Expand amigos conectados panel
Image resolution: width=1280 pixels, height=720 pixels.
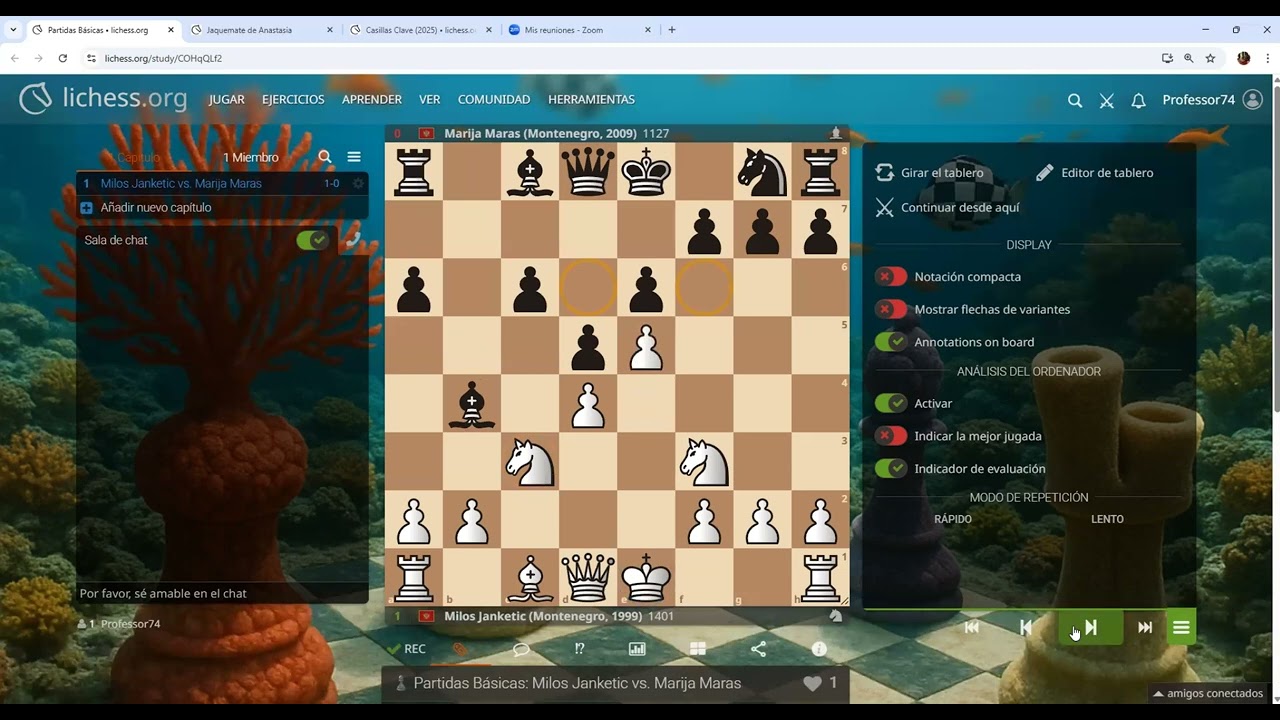coord(1208,693)
